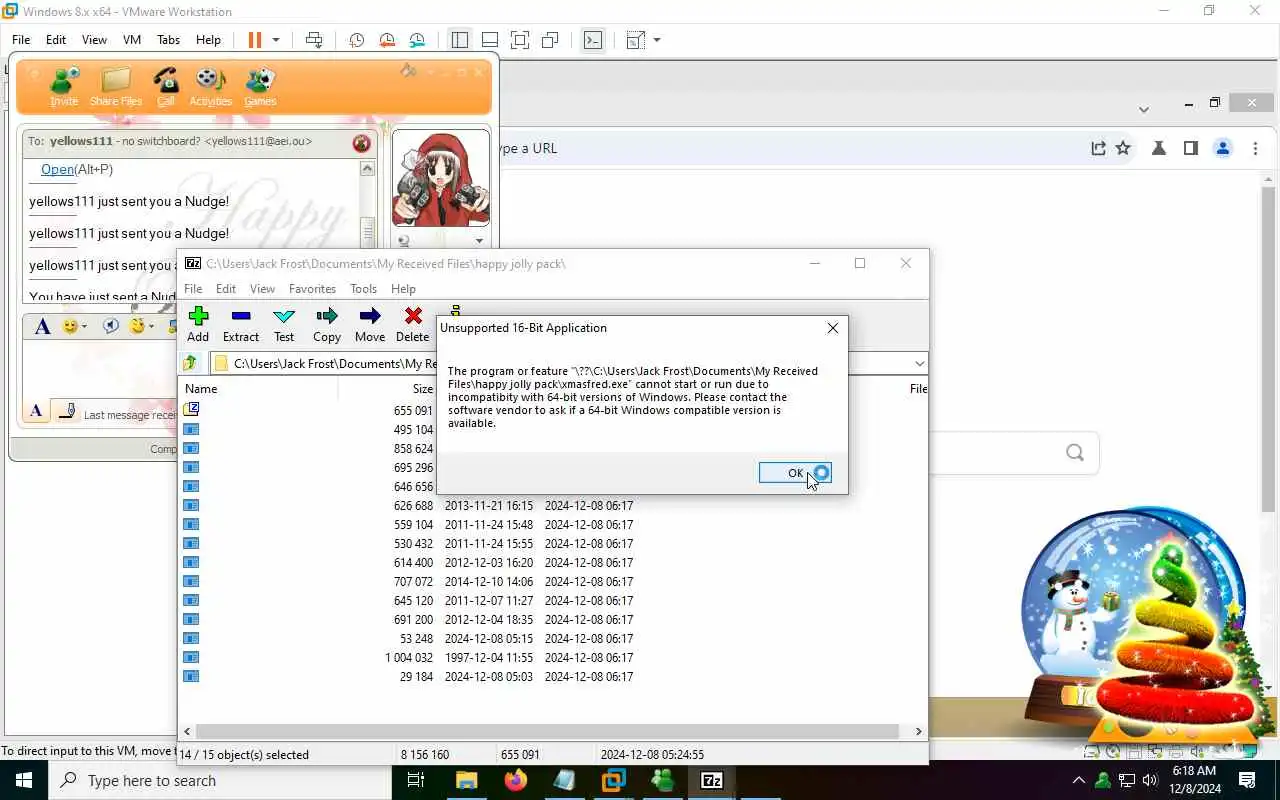Click the Delete button in 7-Zip toolbar
1280x800 pixels.
pyautogui.click(x=412, y=325)
